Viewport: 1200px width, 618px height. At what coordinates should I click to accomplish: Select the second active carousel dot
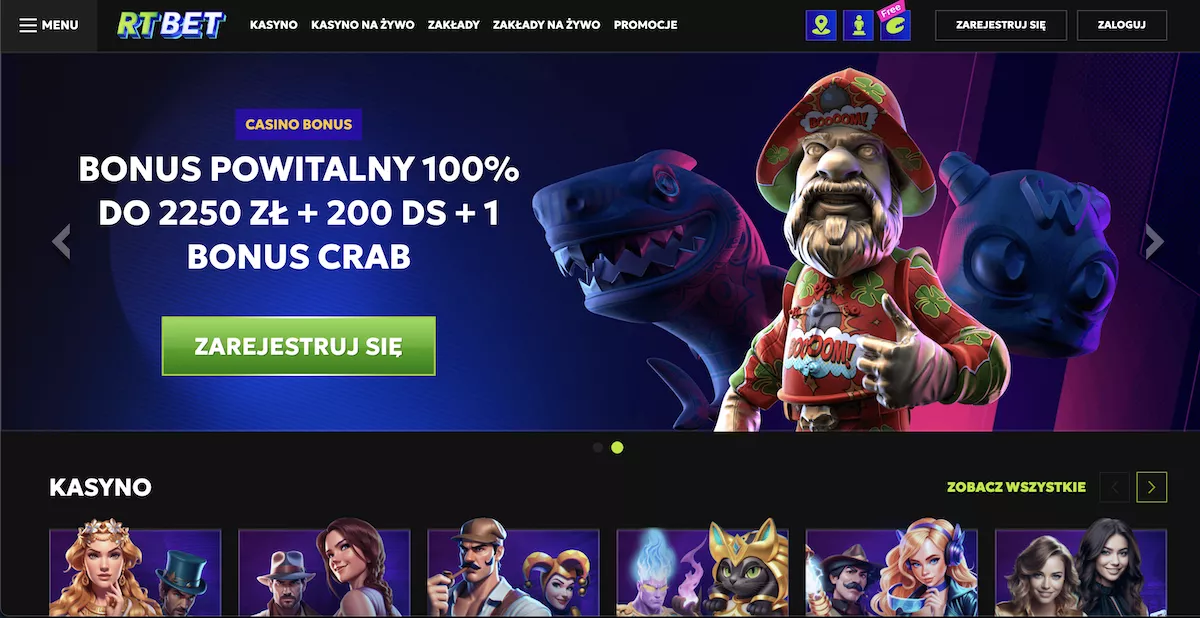617,447
